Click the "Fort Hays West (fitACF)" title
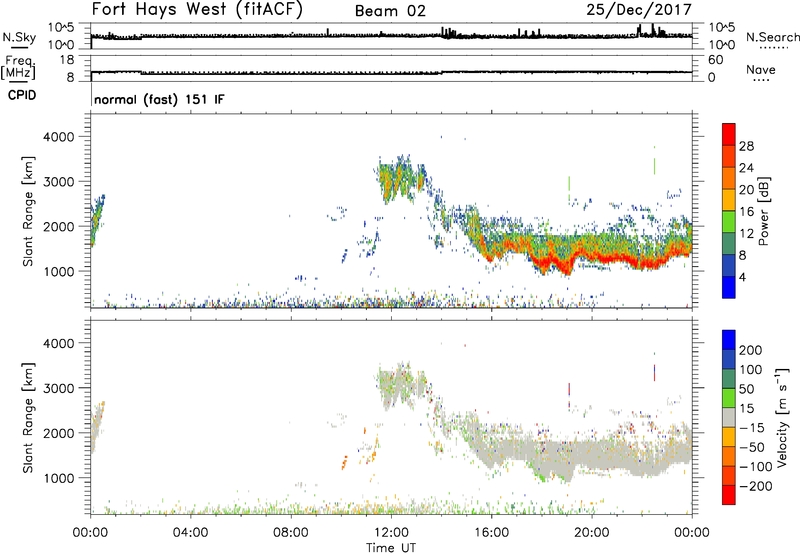This screenshot has width=800, height=554. [x=197, y=10]
